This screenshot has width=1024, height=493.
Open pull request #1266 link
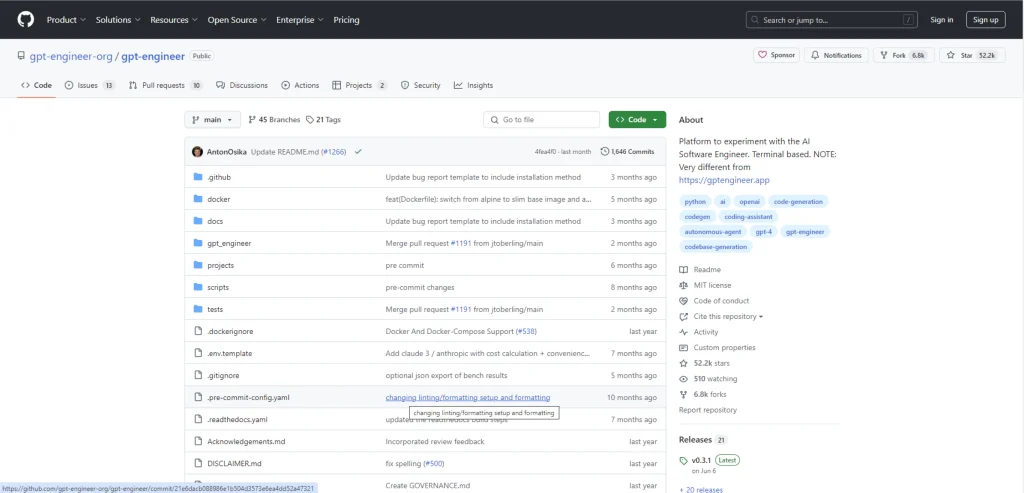334,151
